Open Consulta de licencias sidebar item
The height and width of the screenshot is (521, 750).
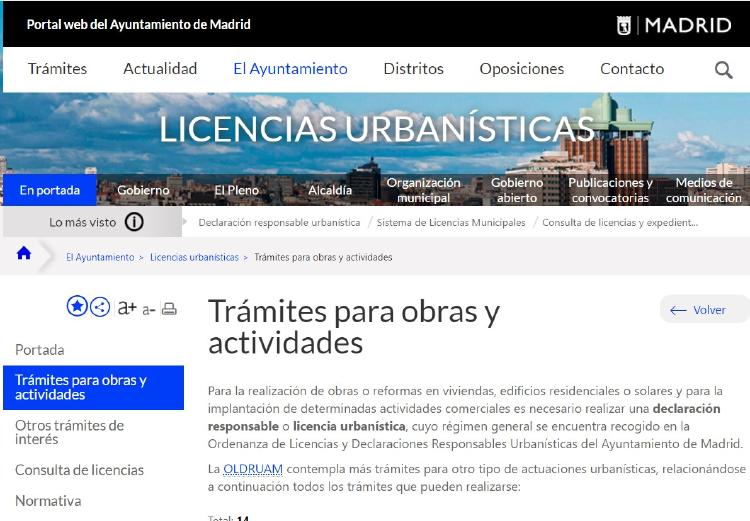tap(79, 470)
